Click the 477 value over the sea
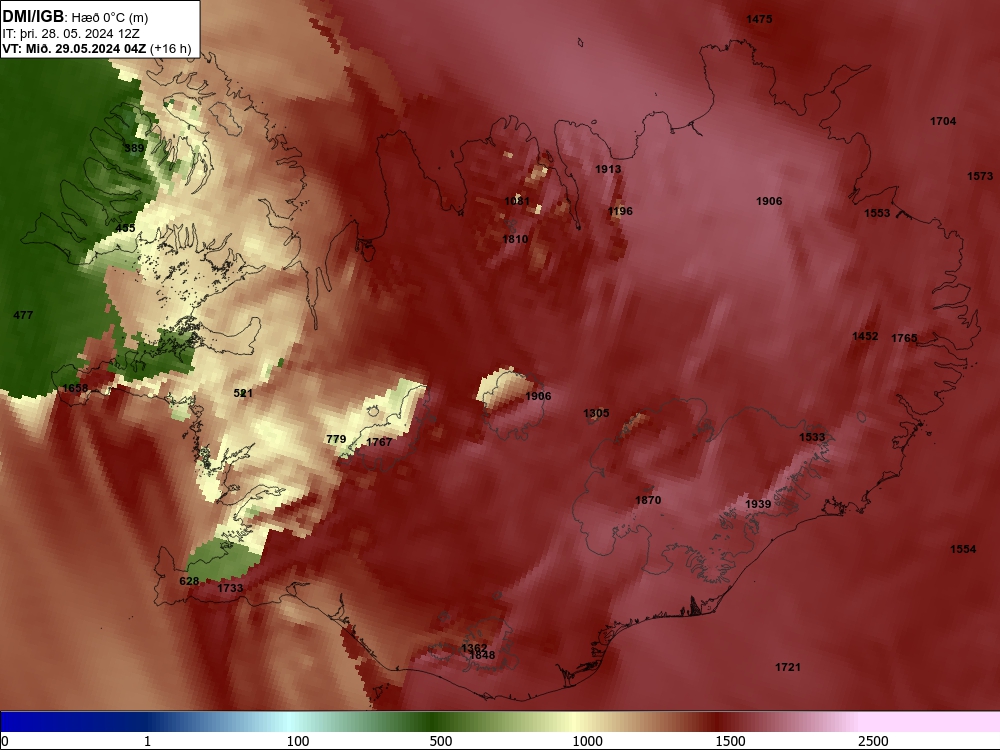 23,315
